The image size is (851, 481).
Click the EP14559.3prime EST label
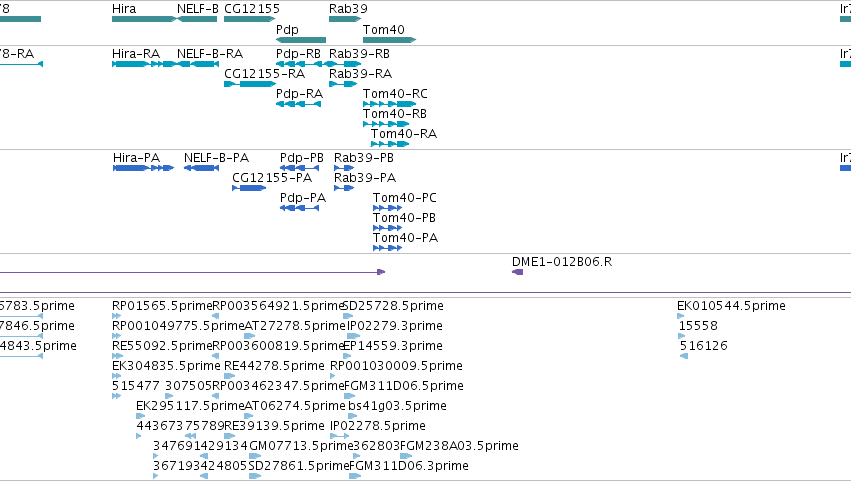click(x=393, y=346)
